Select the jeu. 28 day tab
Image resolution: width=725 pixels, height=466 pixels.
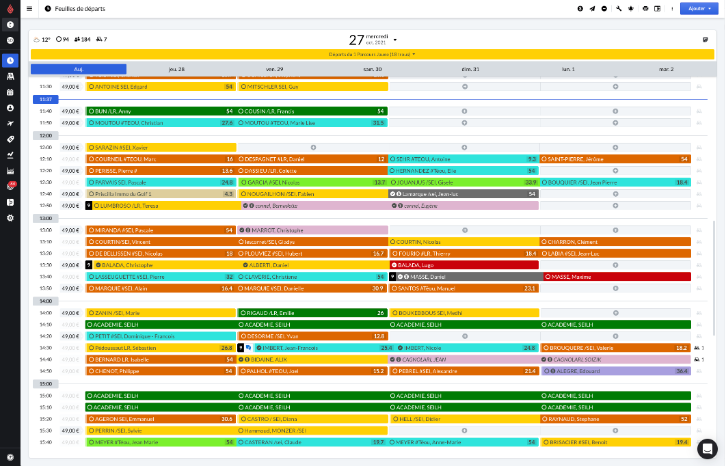pyautogui.click(x=176, y=69)
